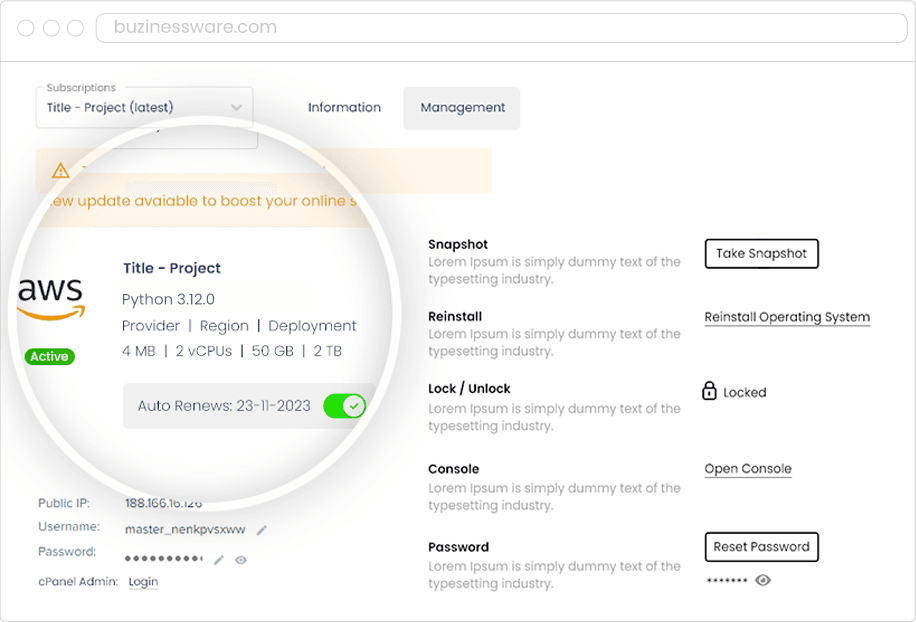Image resolution: width=916 pixels, height=622 pixels.
Task: Click the Take Snapshot button
Action: [761, 254]
